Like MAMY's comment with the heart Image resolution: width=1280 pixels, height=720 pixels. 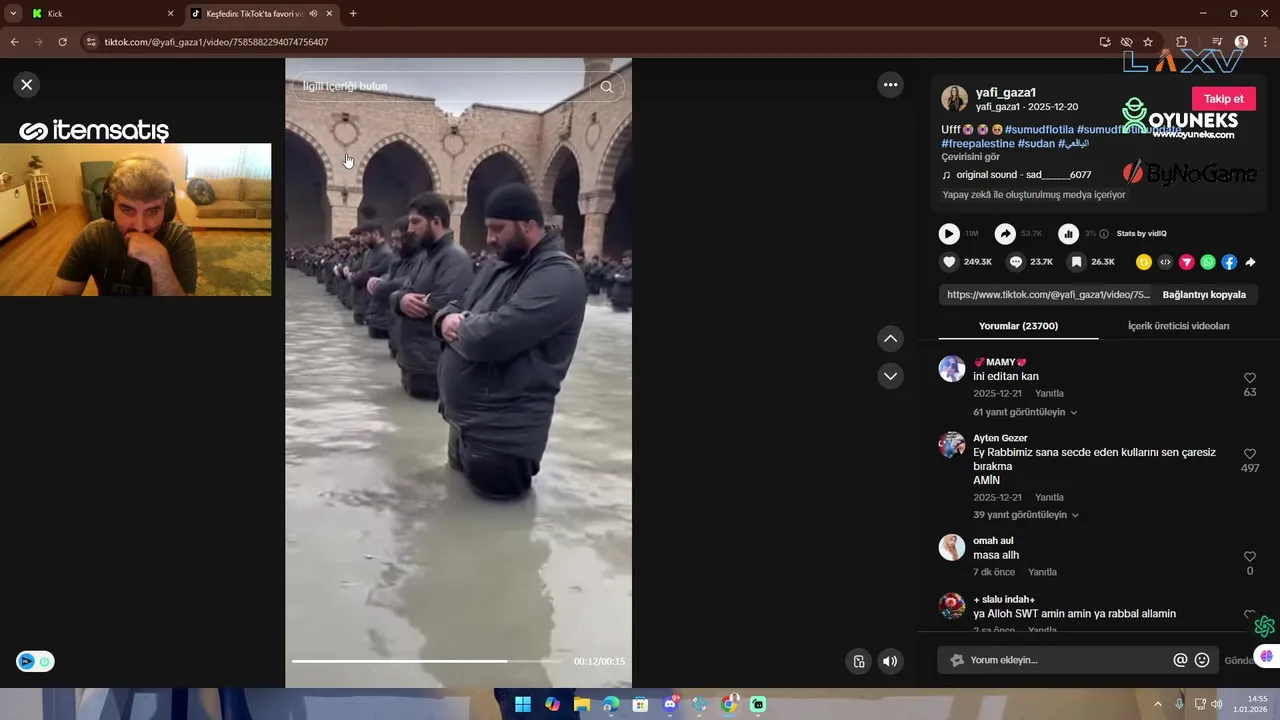coord(1250,378)
